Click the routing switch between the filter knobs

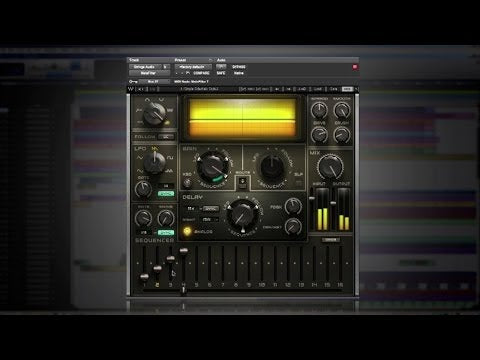click(x=243, y=182)
